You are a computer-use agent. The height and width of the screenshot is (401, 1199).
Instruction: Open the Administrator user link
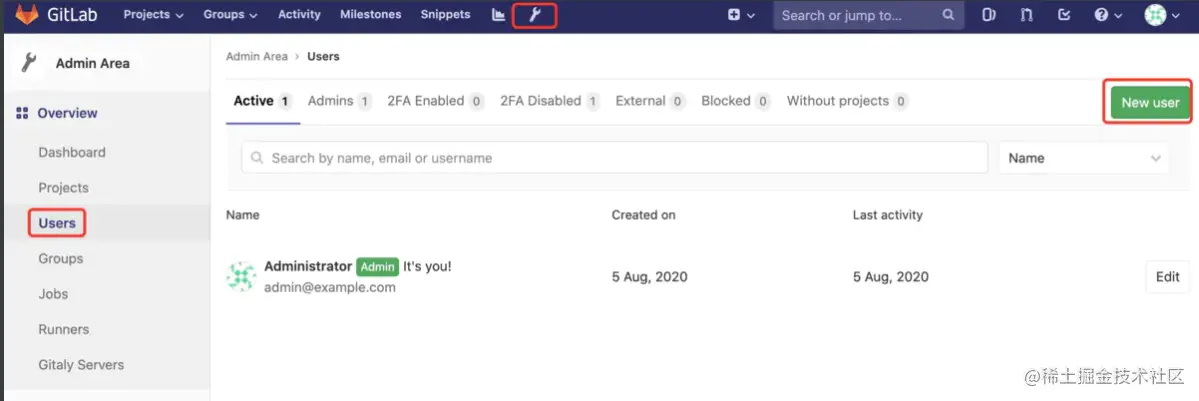pos(307,266)
